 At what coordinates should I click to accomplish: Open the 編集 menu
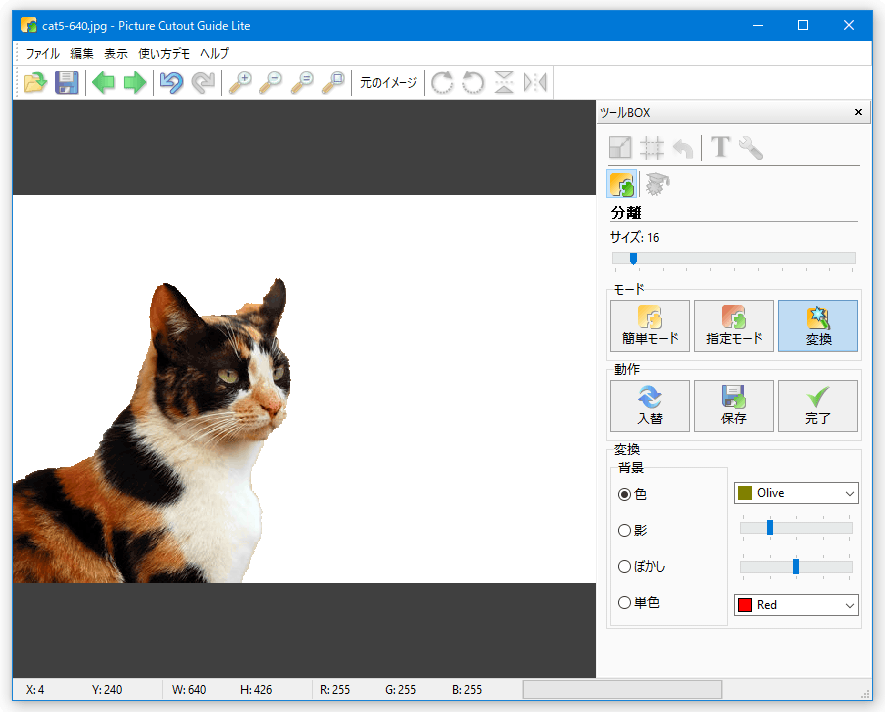82,53
